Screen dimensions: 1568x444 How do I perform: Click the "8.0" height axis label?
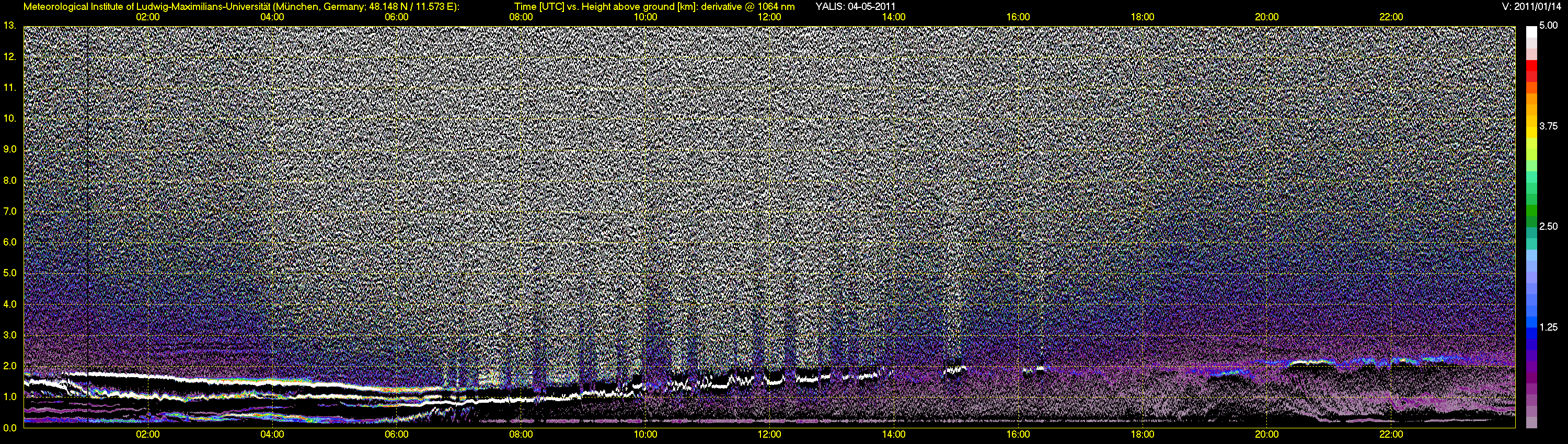(x=10, y=180)
